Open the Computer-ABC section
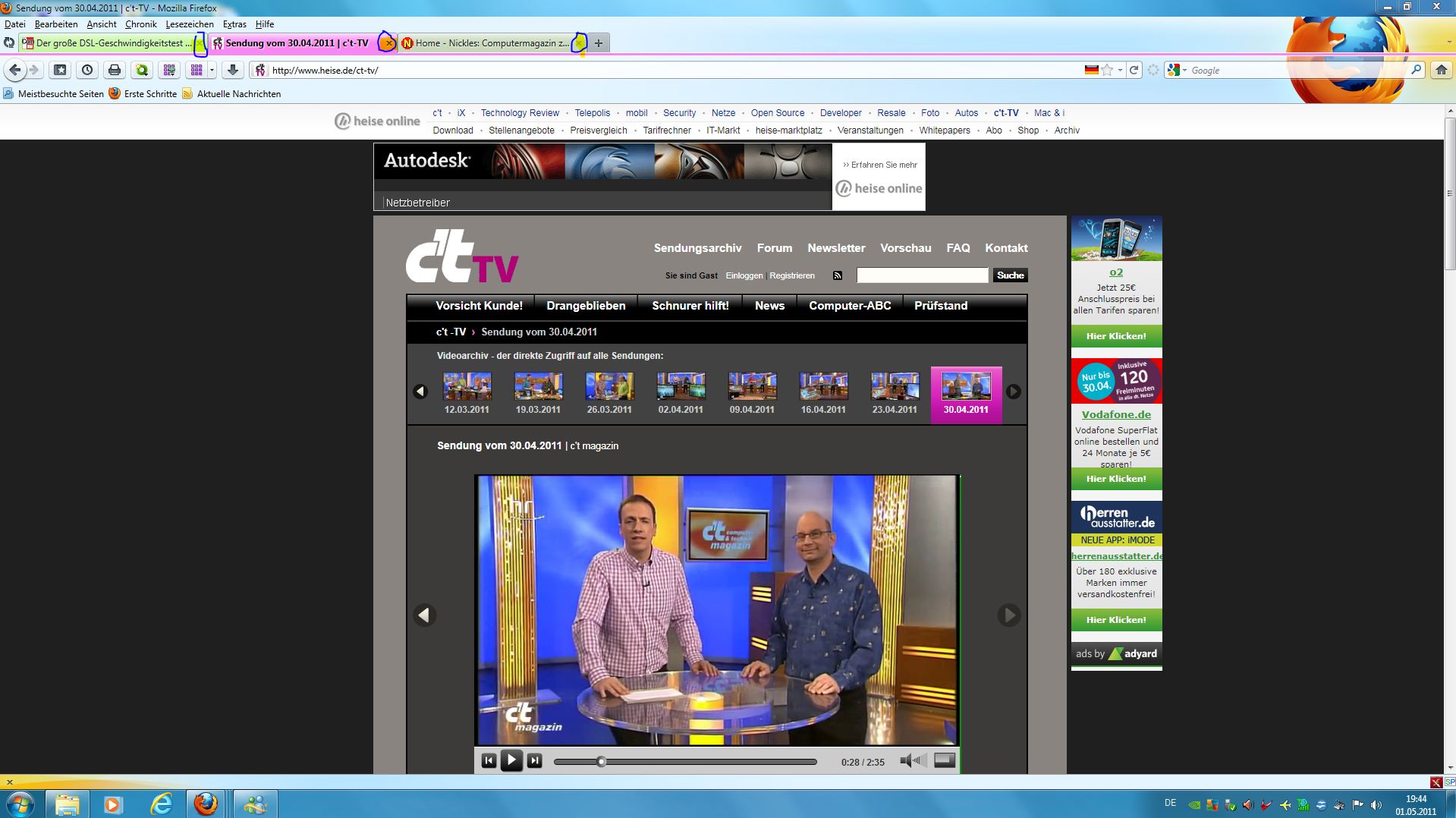The height and width of the screenshot is (818, 1456). coord(850,306)
